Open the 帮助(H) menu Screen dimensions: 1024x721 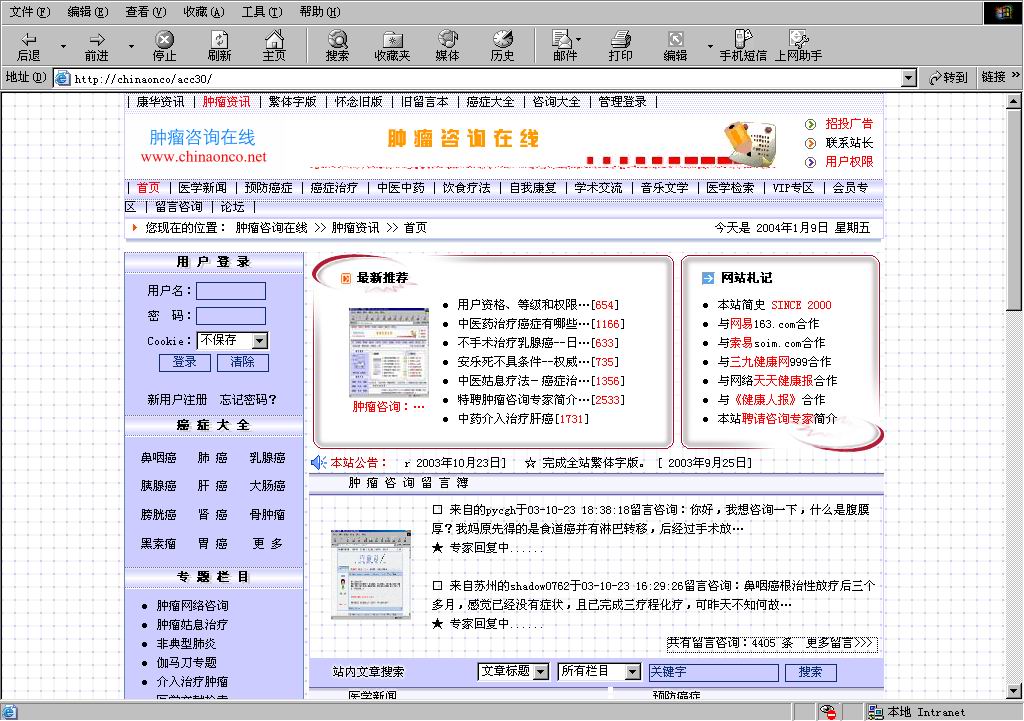(x=320, y=12)
